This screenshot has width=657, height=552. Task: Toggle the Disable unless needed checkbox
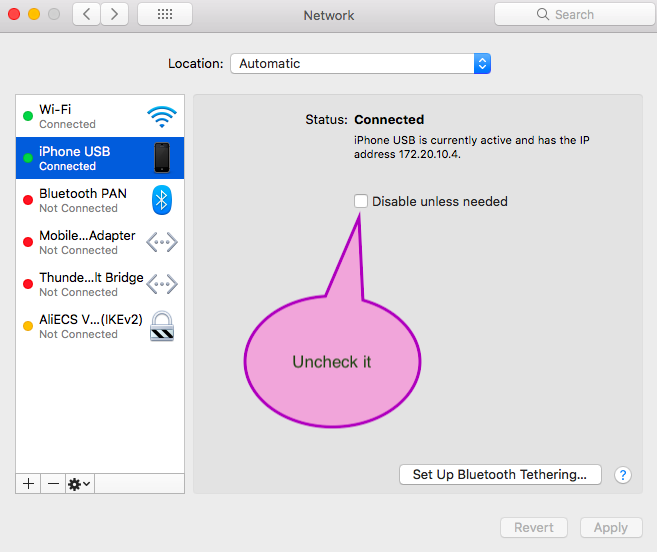coord(361,201)
